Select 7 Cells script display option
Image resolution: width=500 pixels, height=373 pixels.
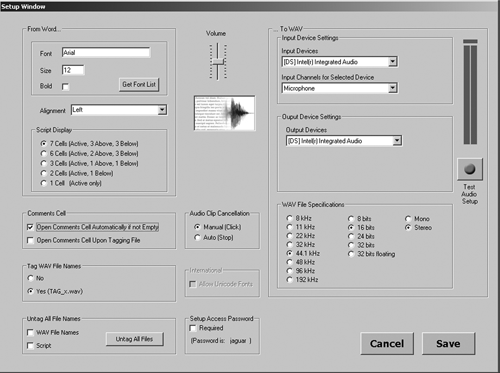click(89, 144)
